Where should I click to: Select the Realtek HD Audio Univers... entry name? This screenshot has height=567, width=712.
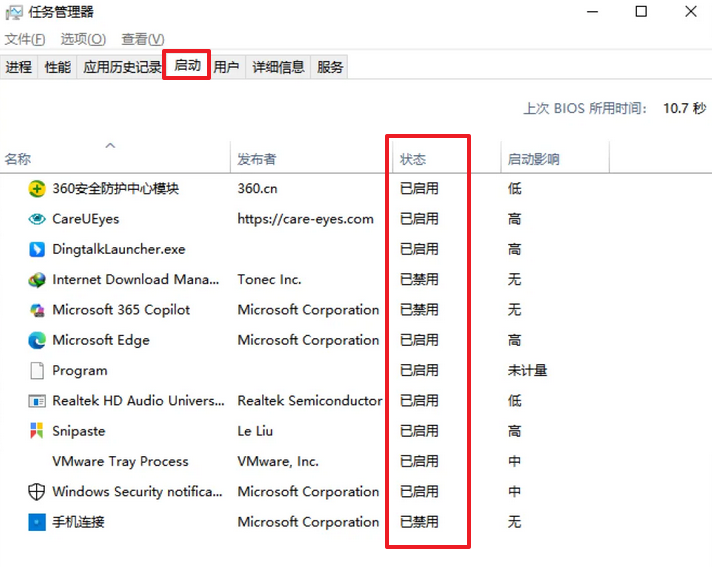[x=138, y=401]
